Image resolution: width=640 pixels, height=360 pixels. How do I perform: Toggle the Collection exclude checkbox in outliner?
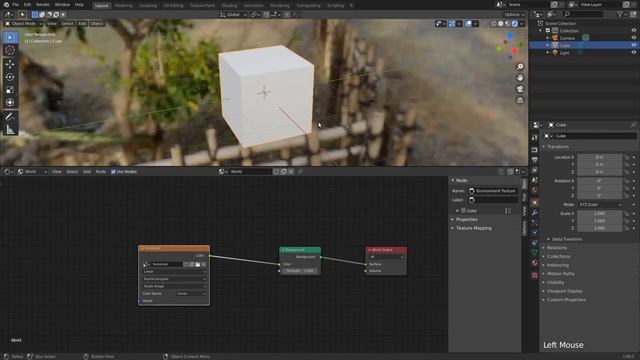click(x=548, y=31)
